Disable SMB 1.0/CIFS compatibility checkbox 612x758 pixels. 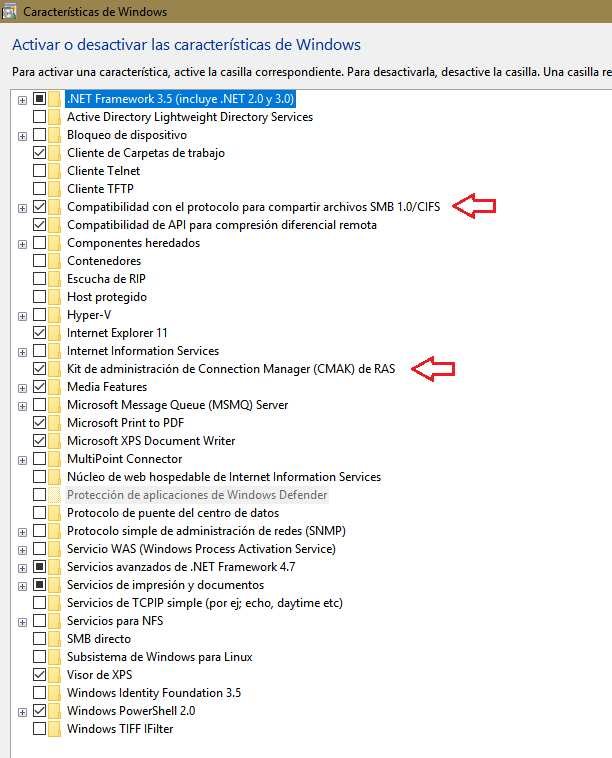point(40,207)
